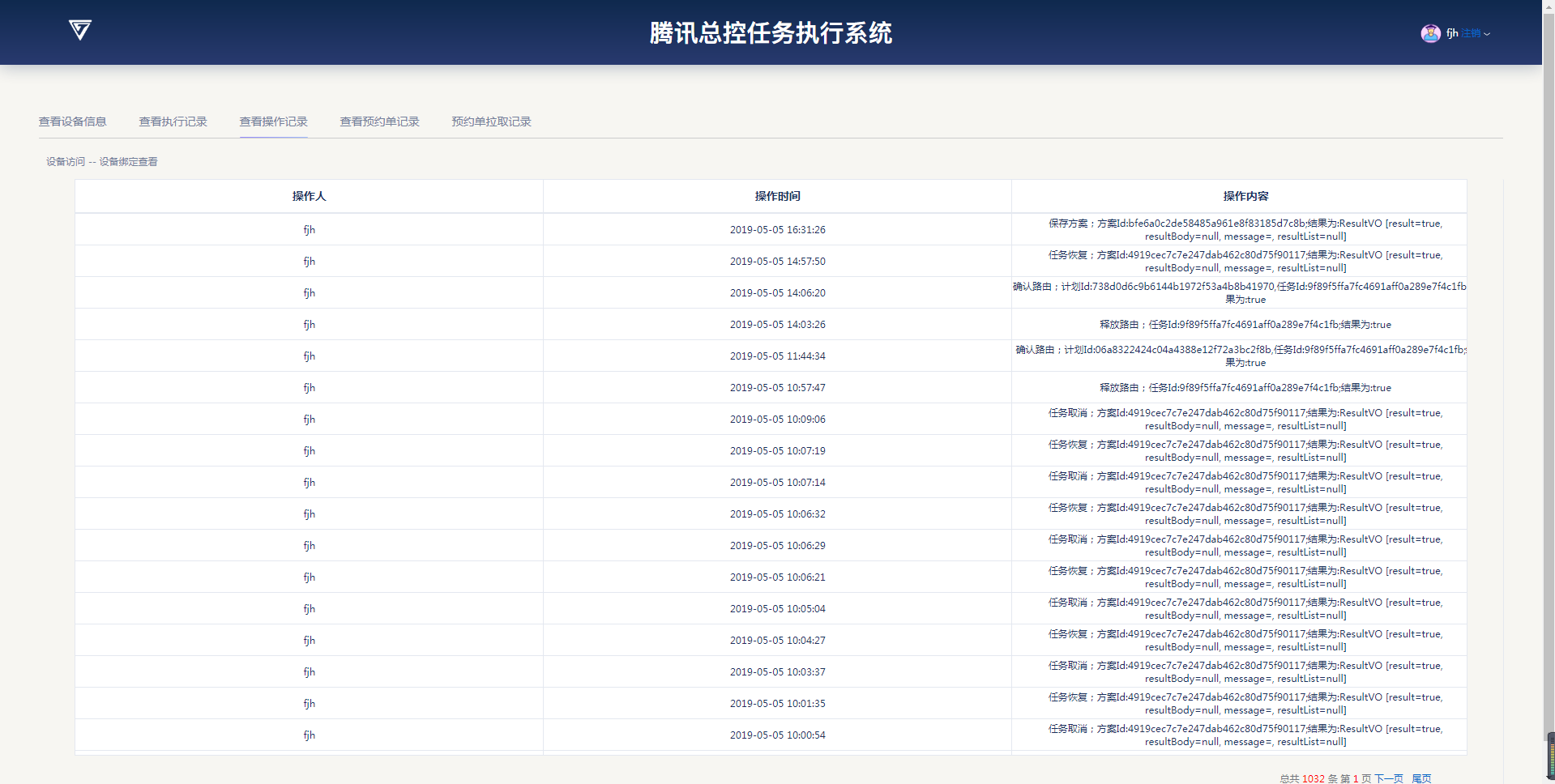The image size is (1555, 784).
Task: Select the 查看操作记录 tab
Action: tap(273, 121)
